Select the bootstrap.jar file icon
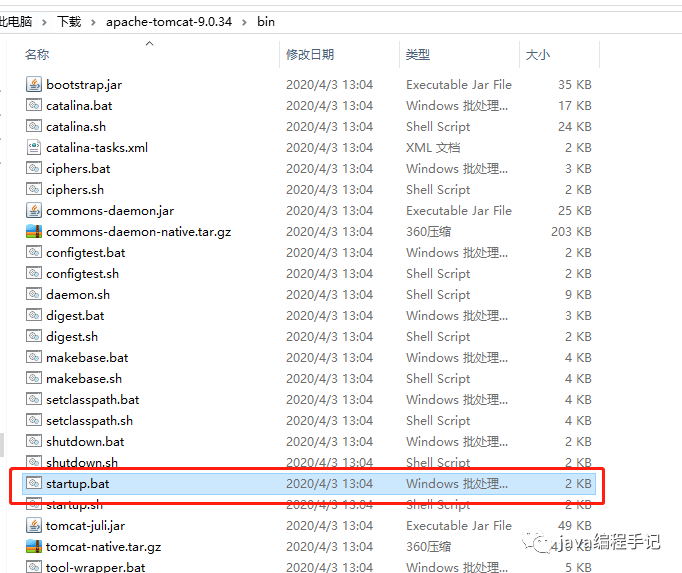The height and width of the screenshot is (573, 682). click(x=34, y=84)
